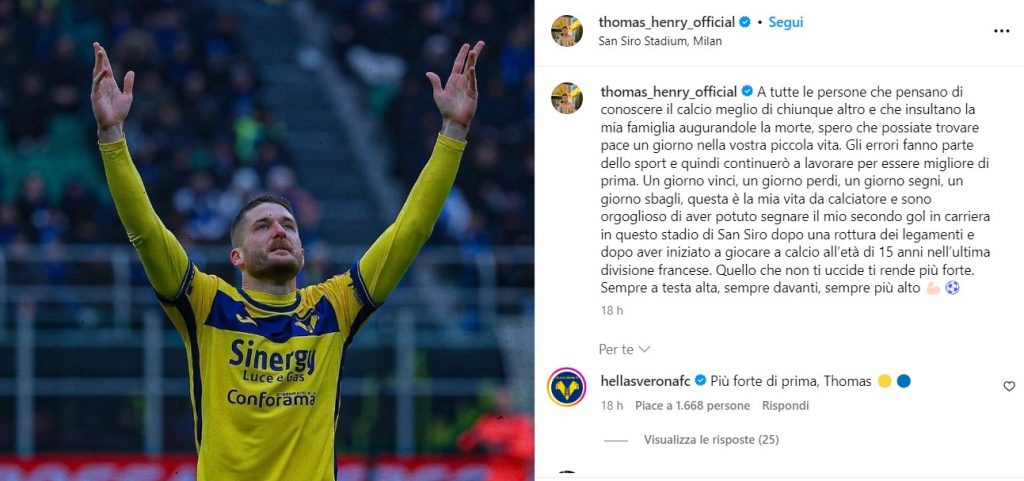Viewport: 1024px width, 481px height.
Task: Like the hellasveronafc comment with heart icon
Action: (x=1009, y=386)
